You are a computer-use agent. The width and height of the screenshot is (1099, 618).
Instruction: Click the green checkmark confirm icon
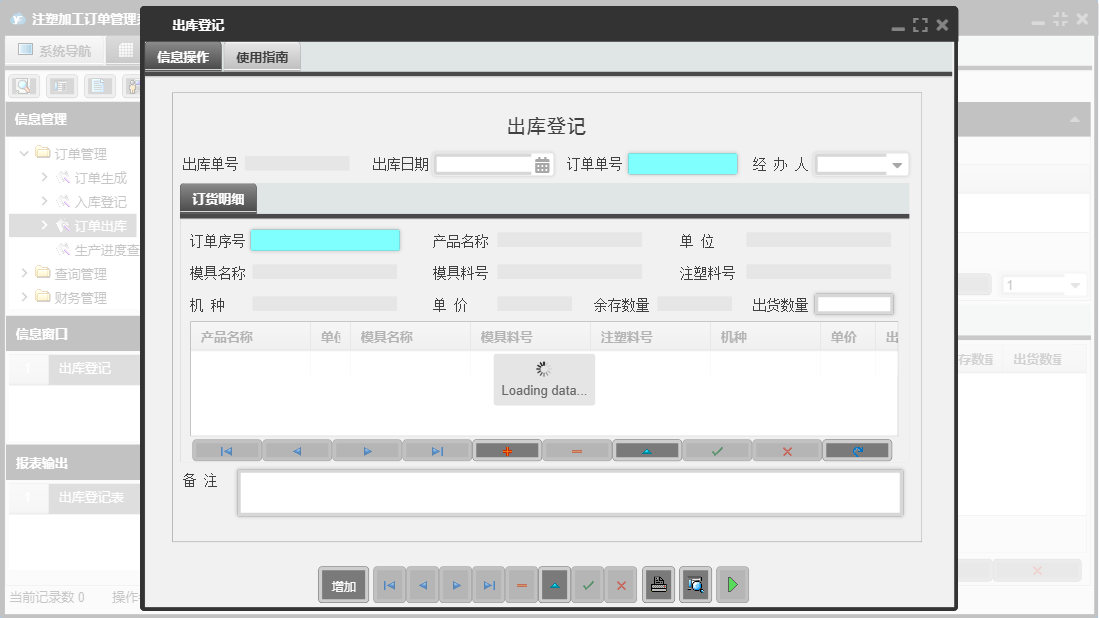coord(717,450)
